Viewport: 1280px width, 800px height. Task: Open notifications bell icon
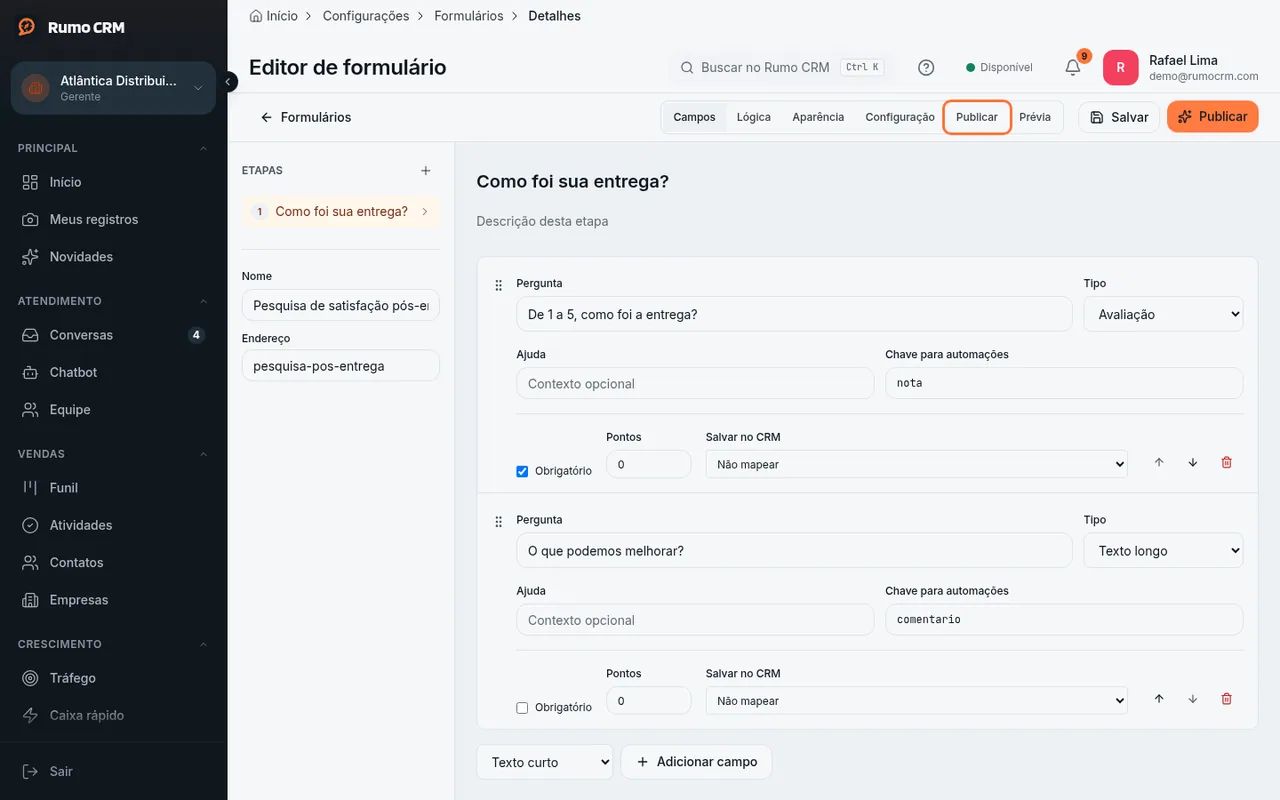1073,67
